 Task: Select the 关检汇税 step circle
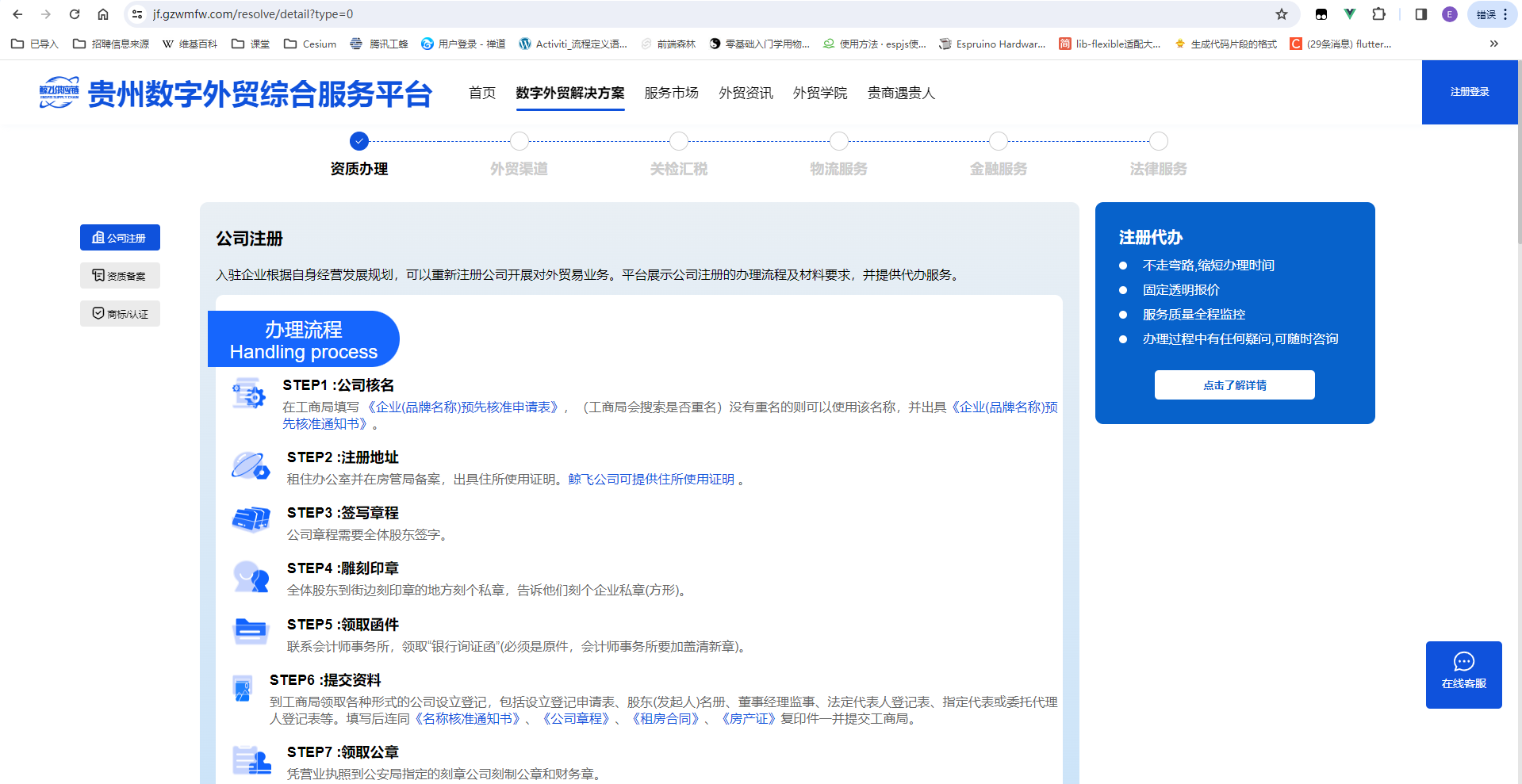point(679,141)
